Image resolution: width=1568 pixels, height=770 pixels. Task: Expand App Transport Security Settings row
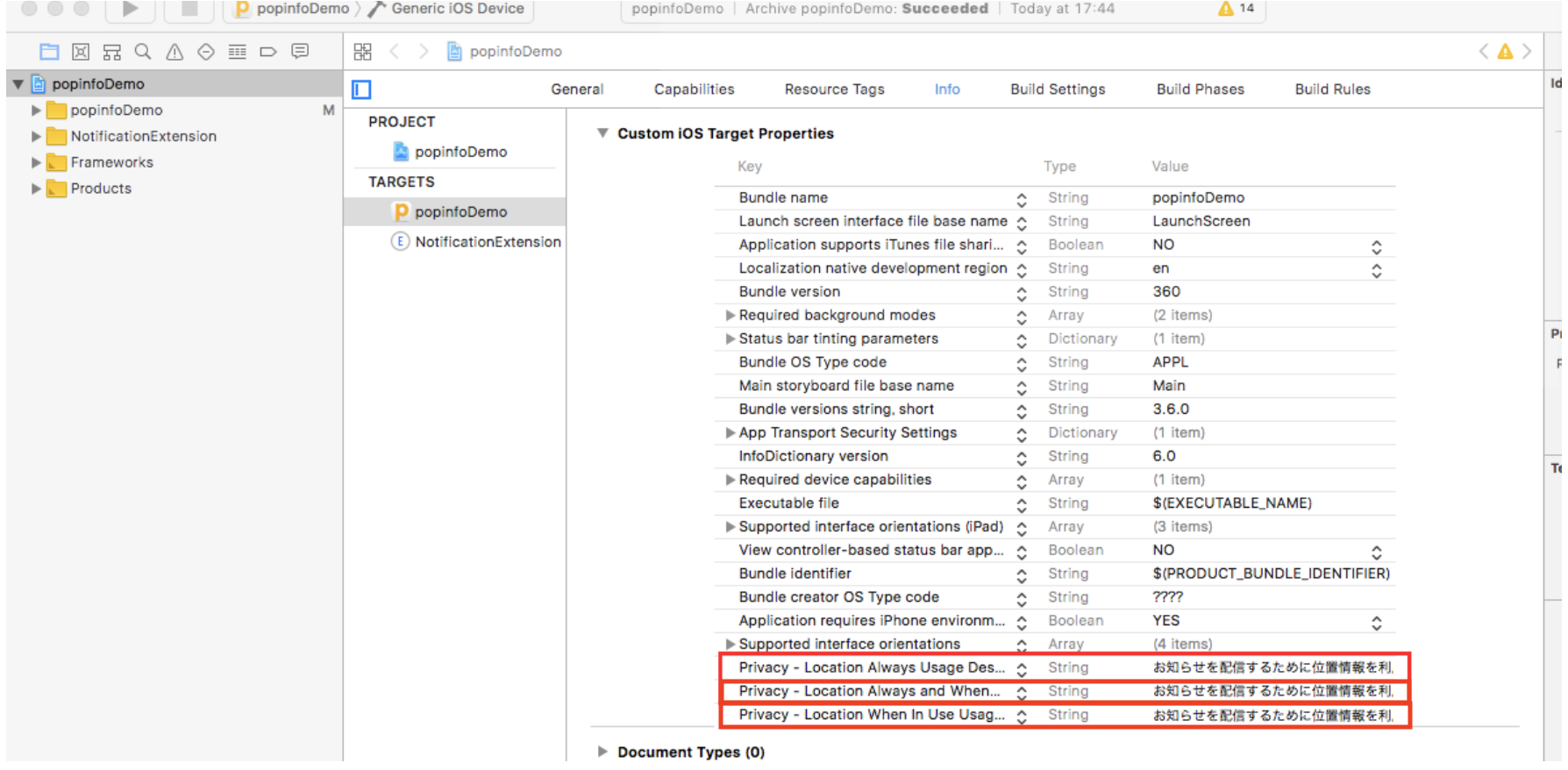(730, 433)
